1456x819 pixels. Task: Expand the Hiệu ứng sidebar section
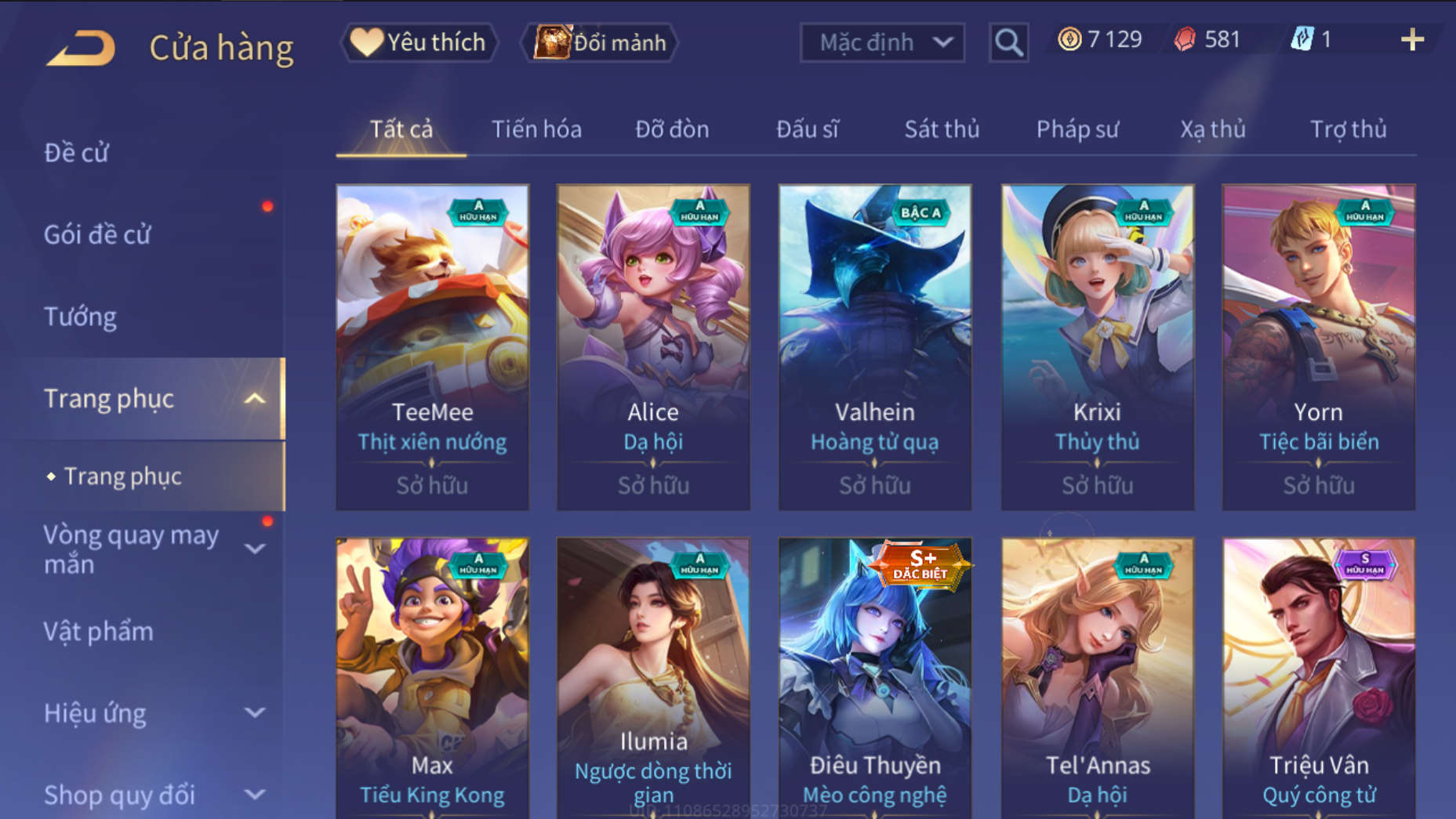click(255, 712)
